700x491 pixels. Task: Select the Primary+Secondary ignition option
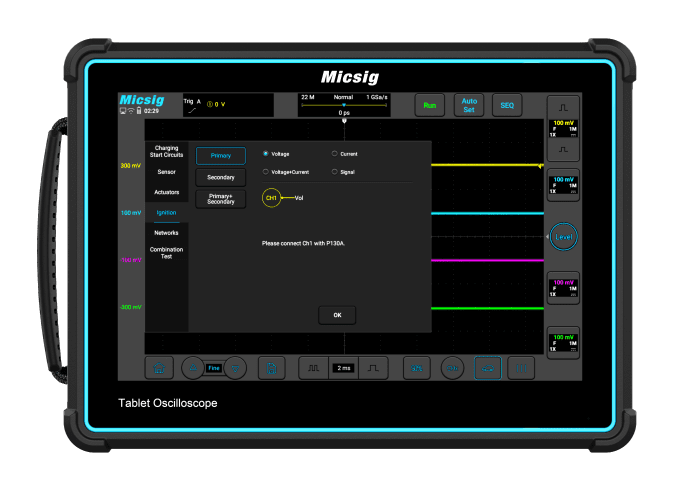click(x=220, y=198)
